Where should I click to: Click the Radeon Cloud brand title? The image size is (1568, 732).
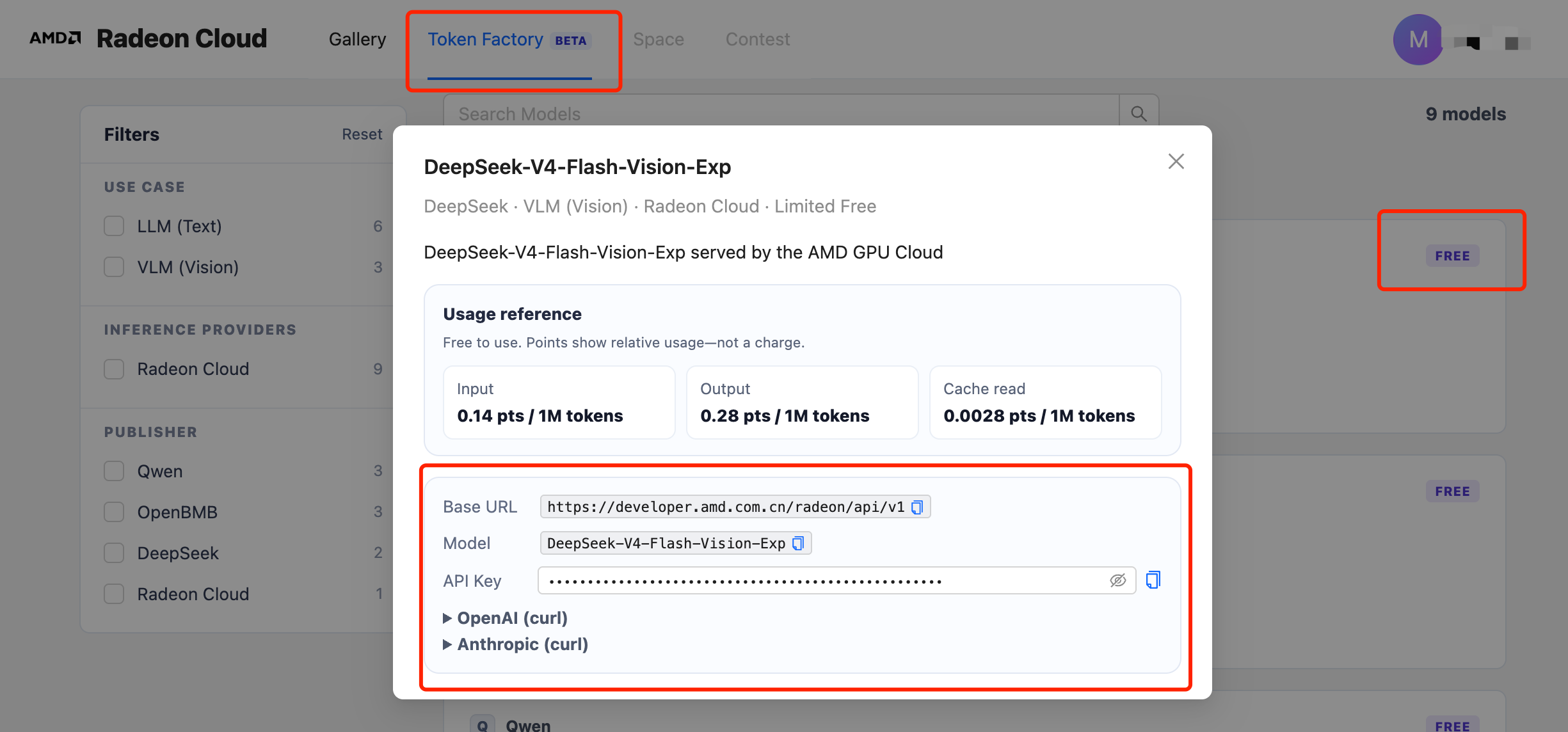pos(182,38)
